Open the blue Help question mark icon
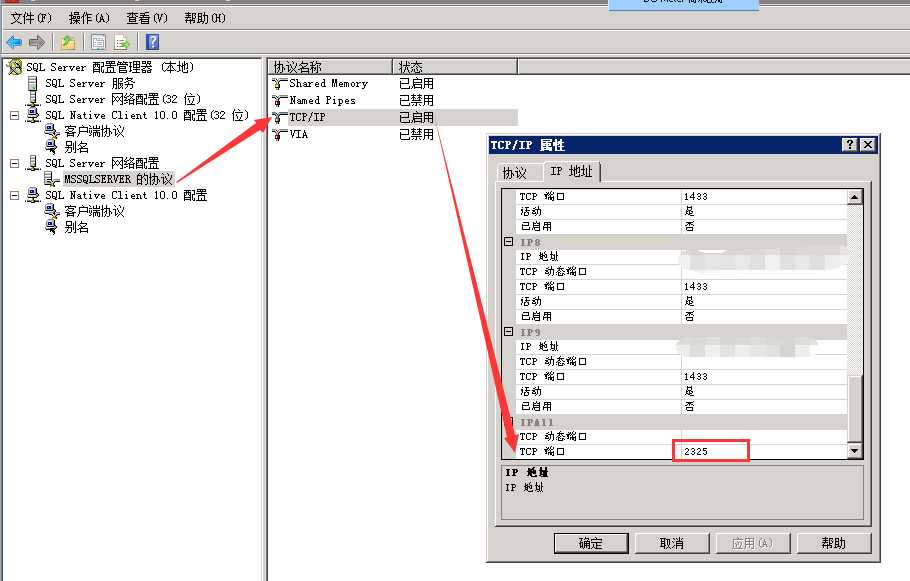The image size is (910, 581). coord(153,42)
